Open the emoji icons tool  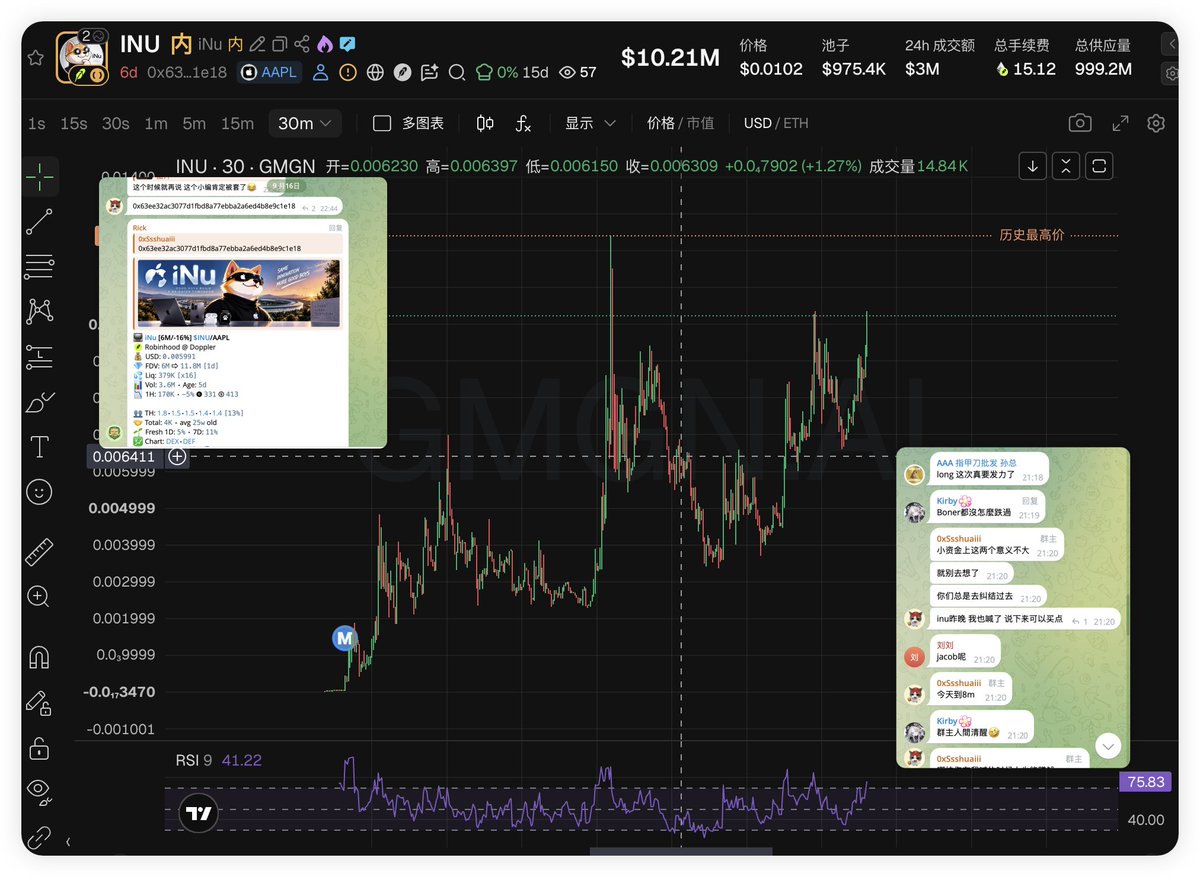point(40,492)
